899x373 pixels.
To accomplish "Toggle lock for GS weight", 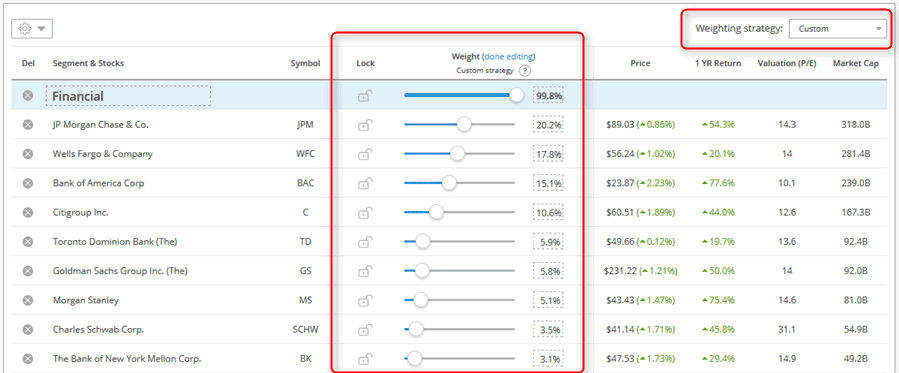I will (x=365, y=271).
